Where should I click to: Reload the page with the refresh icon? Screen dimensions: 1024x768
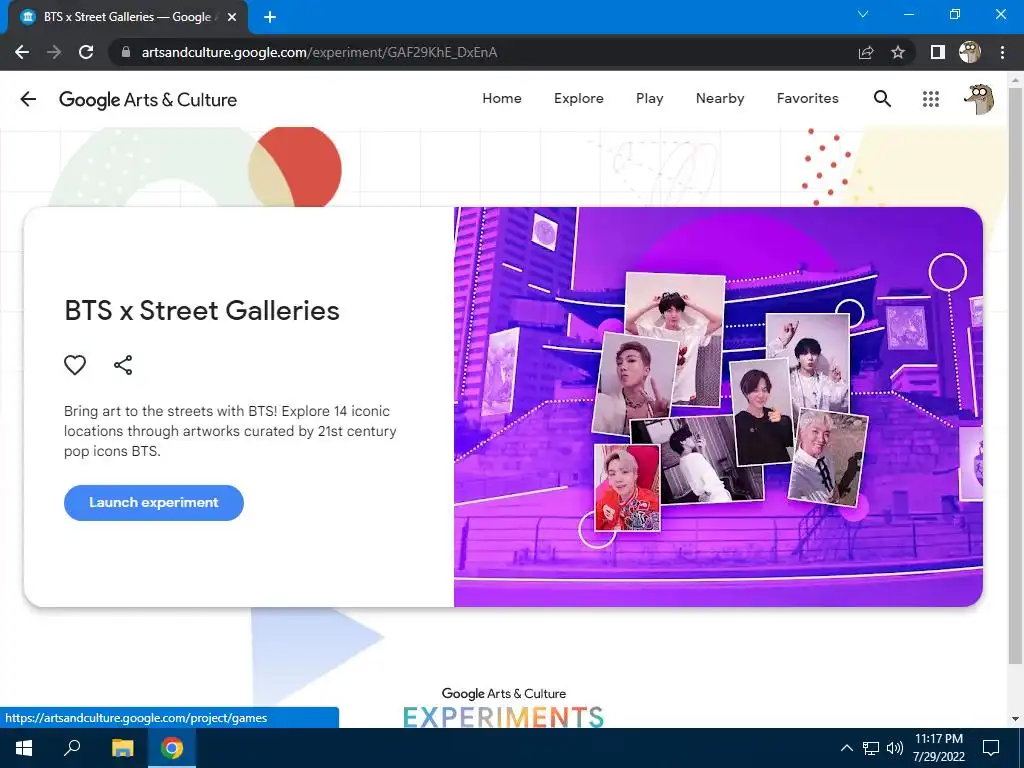click(x=86, y=52)
